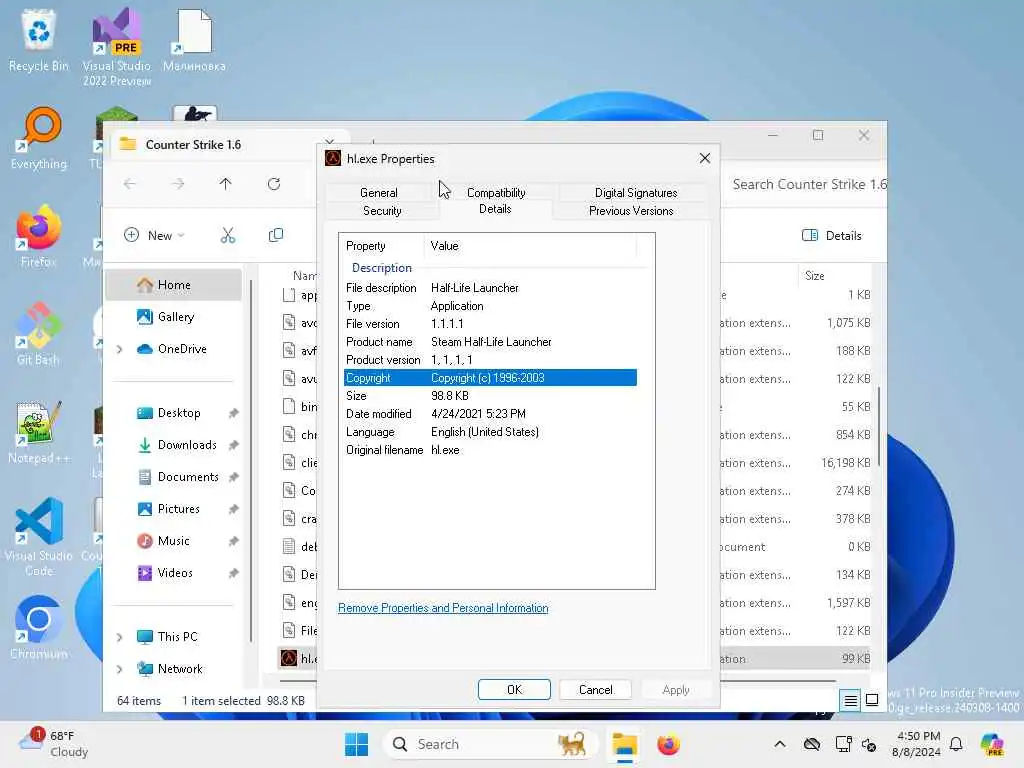Expand the This PC tree node
1024x768 pixels.
120,637
